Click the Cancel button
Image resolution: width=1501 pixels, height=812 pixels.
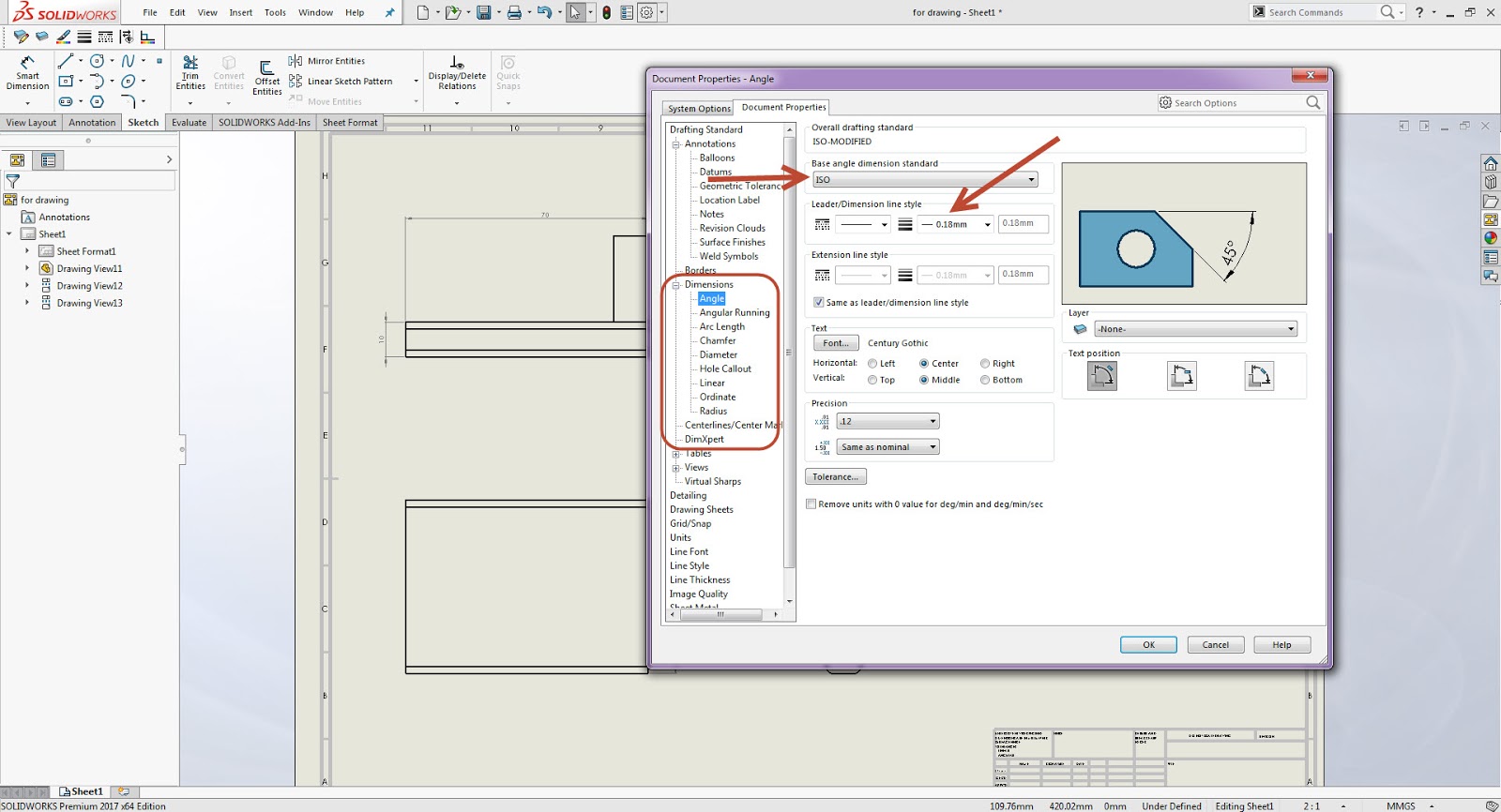[1216, 645]
